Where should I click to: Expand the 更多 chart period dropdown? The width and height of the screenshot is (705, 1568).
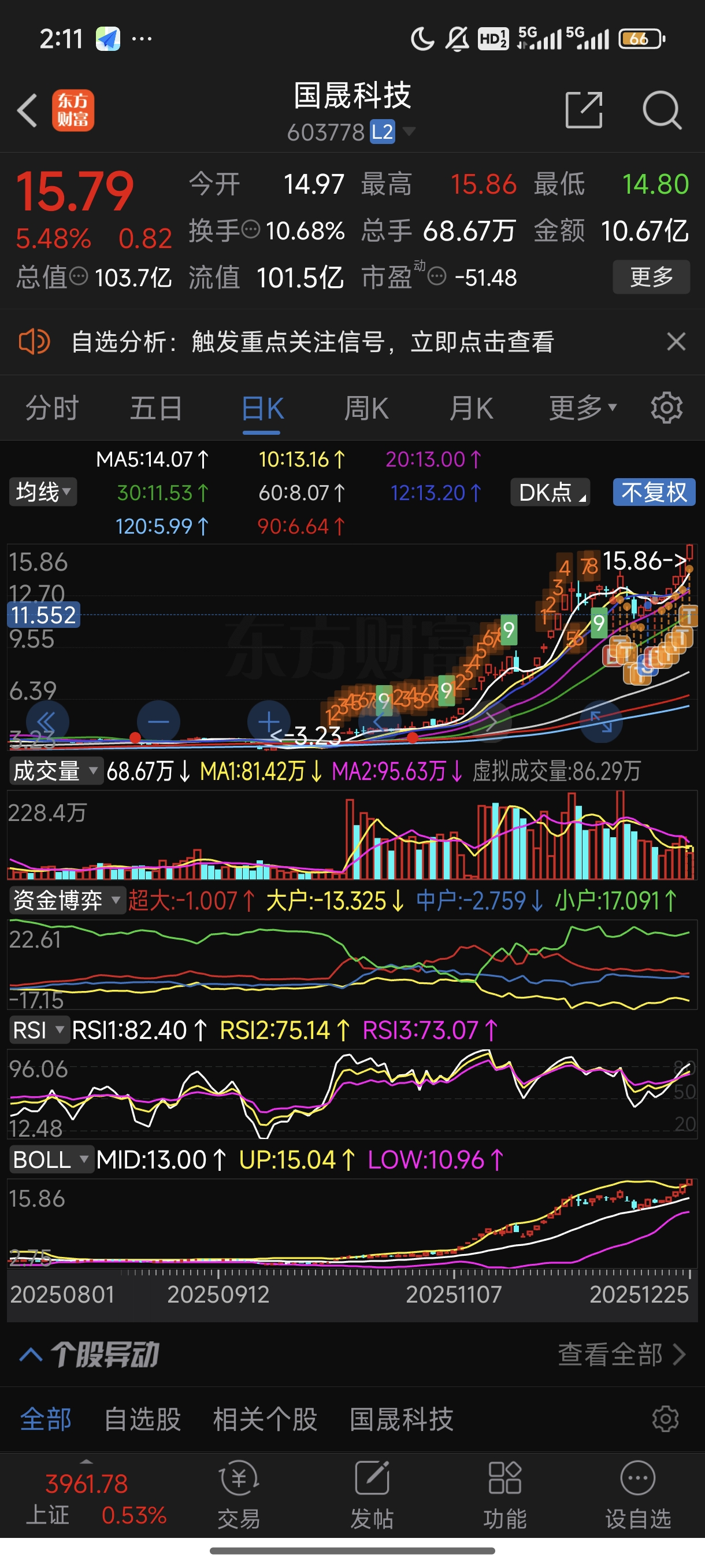point(582,408)
